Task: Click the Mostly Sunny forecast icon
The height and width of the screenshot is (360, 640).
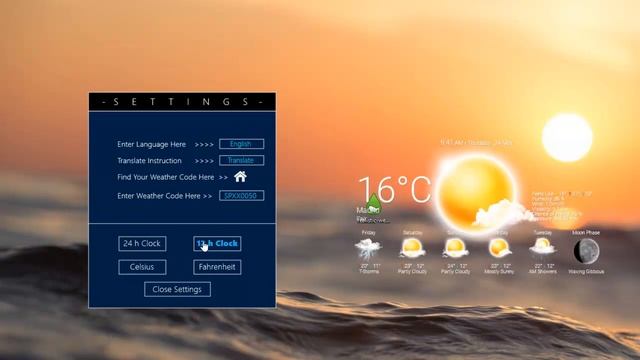Action: tap(499, 248)
